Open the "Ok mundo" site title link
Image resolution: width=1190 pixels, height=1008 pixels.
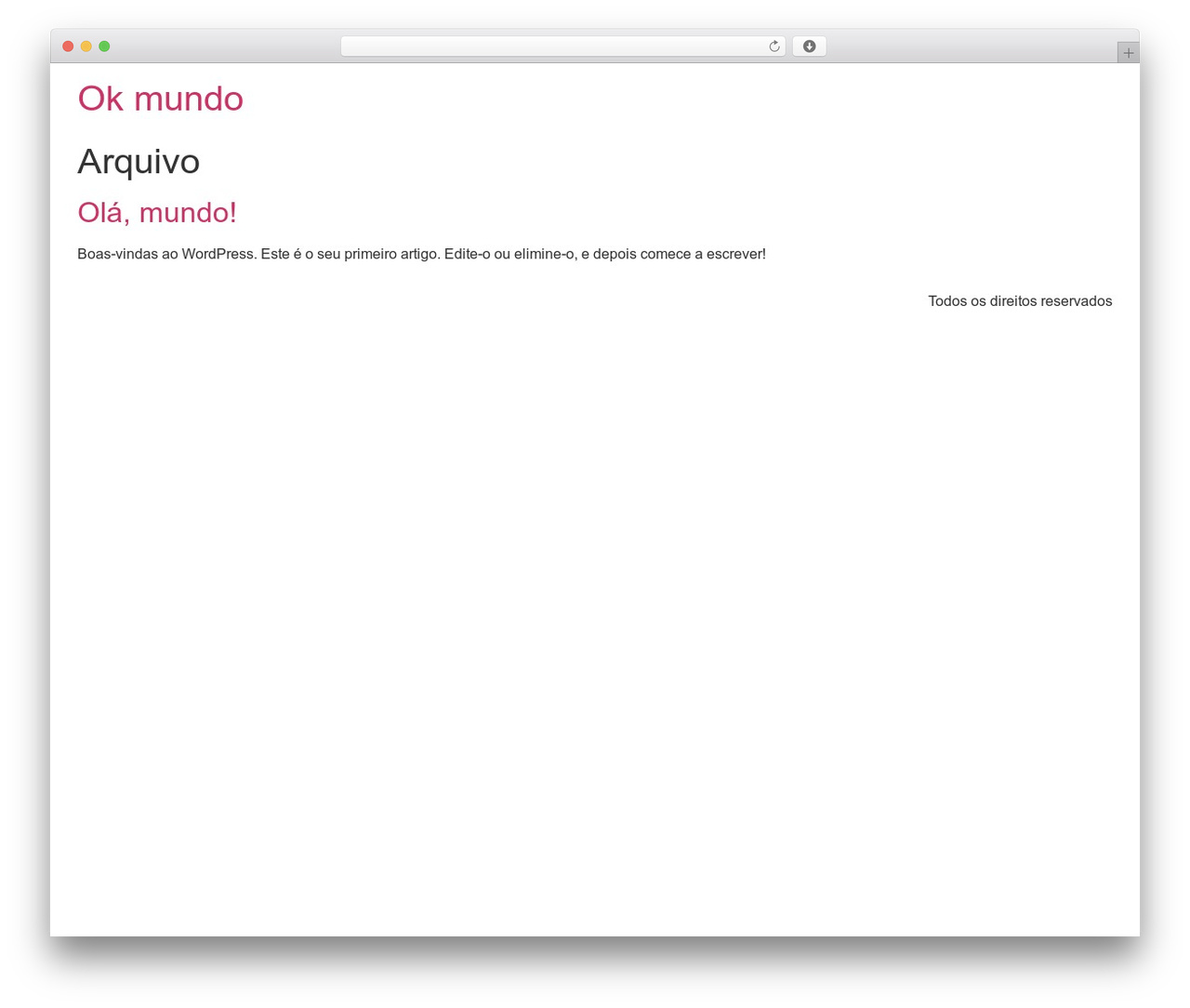160,99
